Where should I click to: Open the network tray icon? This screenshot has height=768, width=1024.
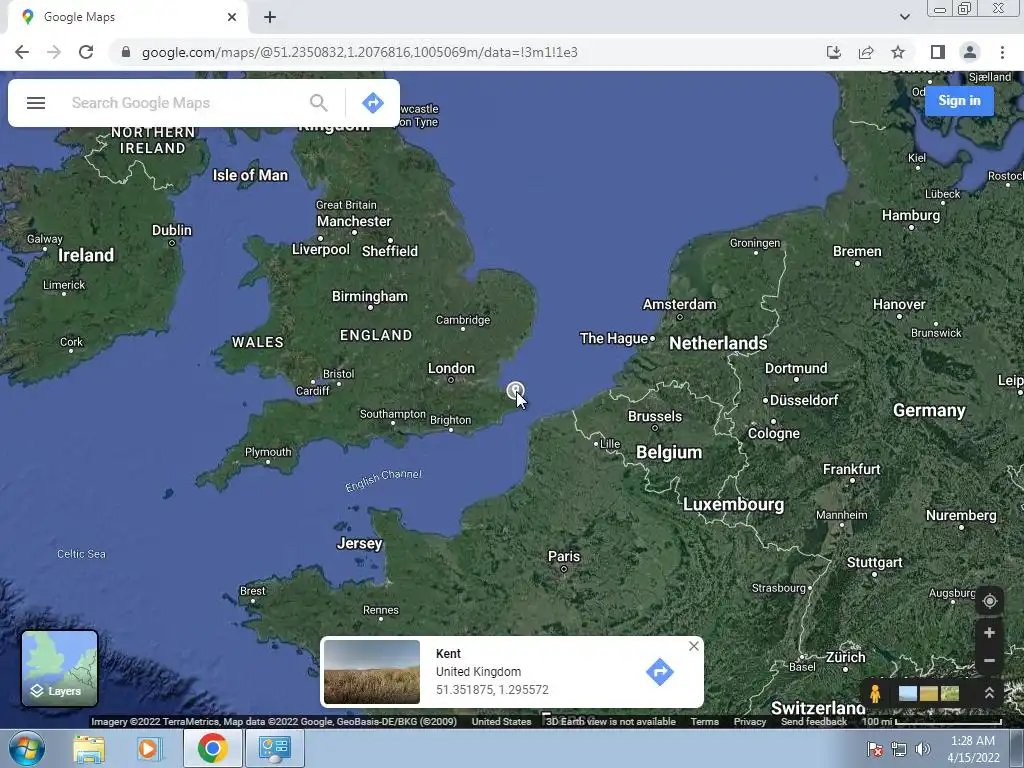[899, 749]
